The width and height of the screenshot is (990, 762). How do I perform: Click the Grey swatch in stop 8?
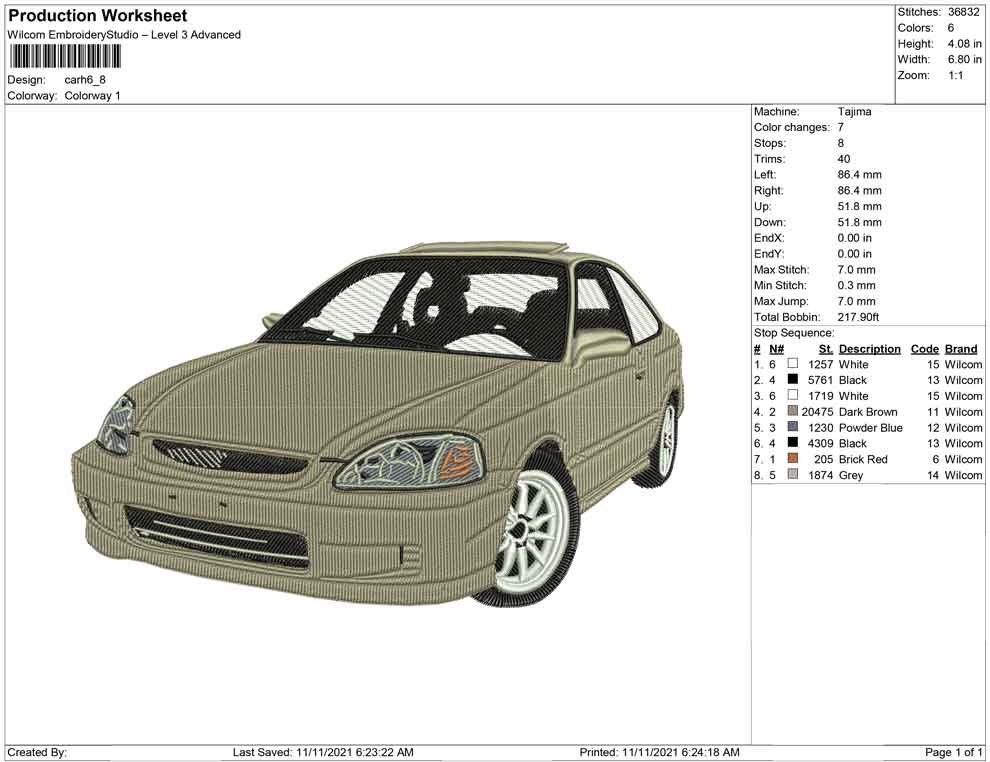pyautogui.click(x=790, y=475)
